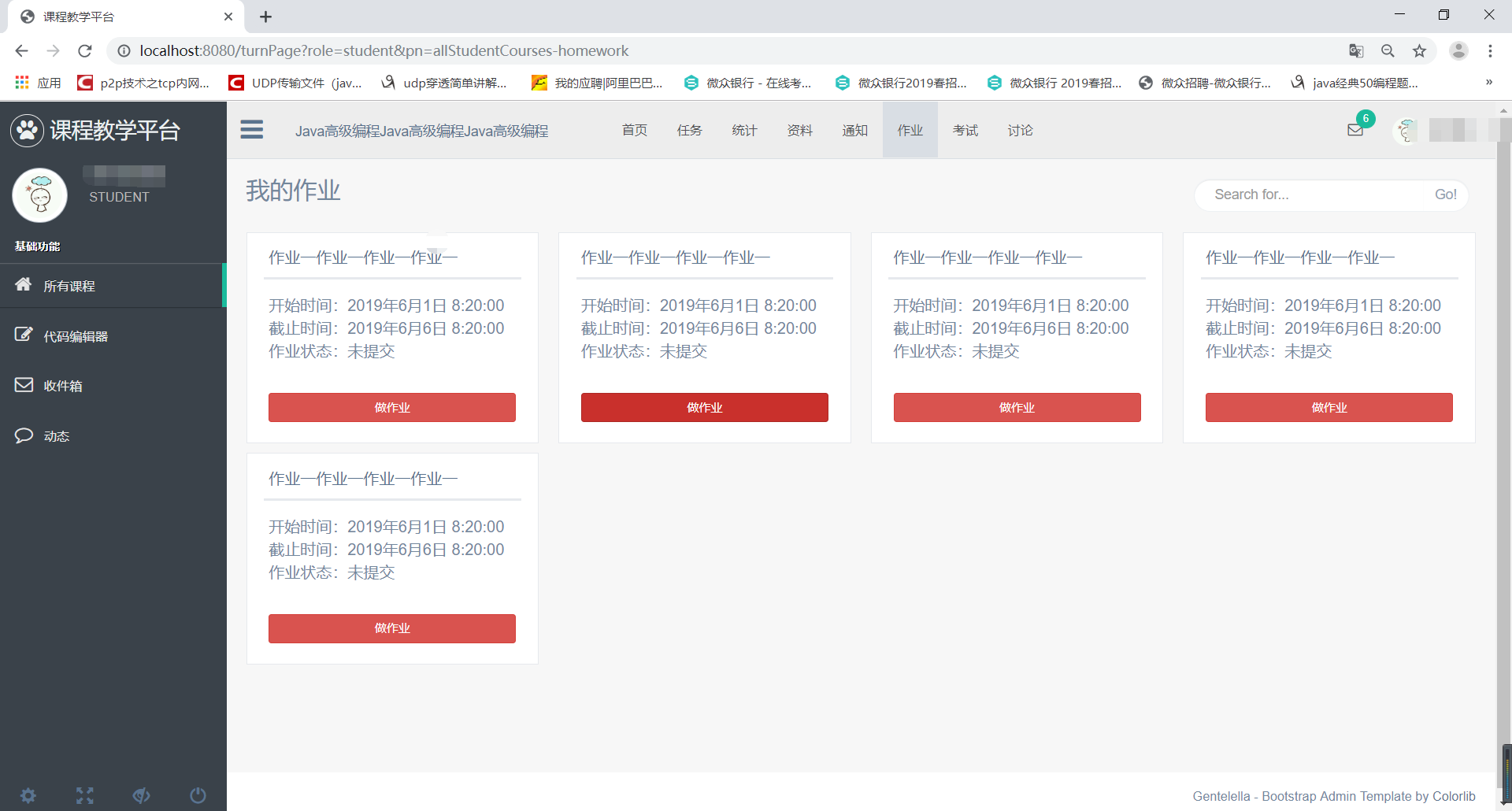
Task: Switch to 资料 tab
Action: (x=800, y=130)
